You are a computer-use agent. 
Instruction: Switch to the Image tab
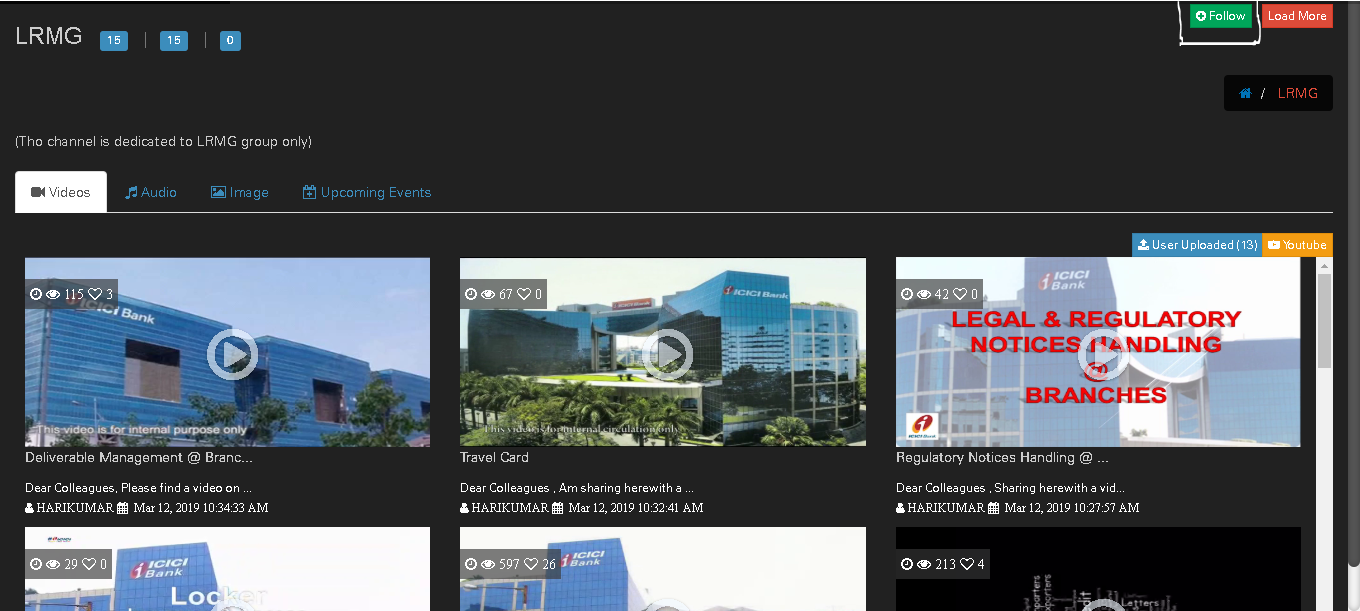[x=240, y=192]
